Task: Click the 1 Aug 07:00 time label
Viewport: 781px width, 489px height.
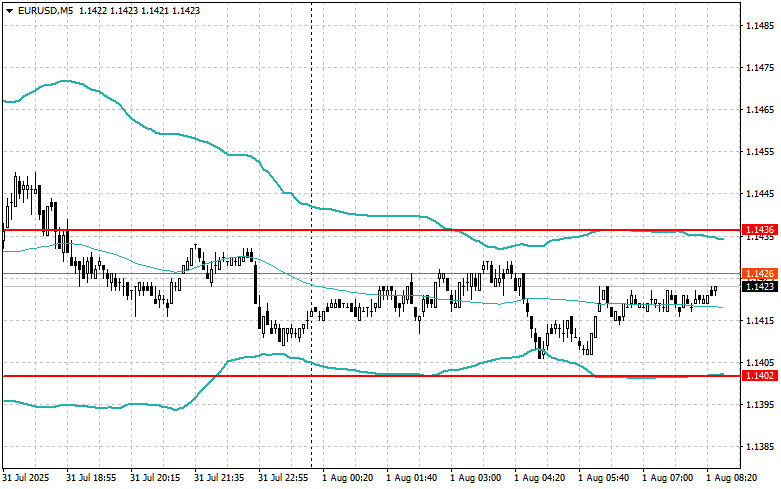Action: [x=667, y=478]
